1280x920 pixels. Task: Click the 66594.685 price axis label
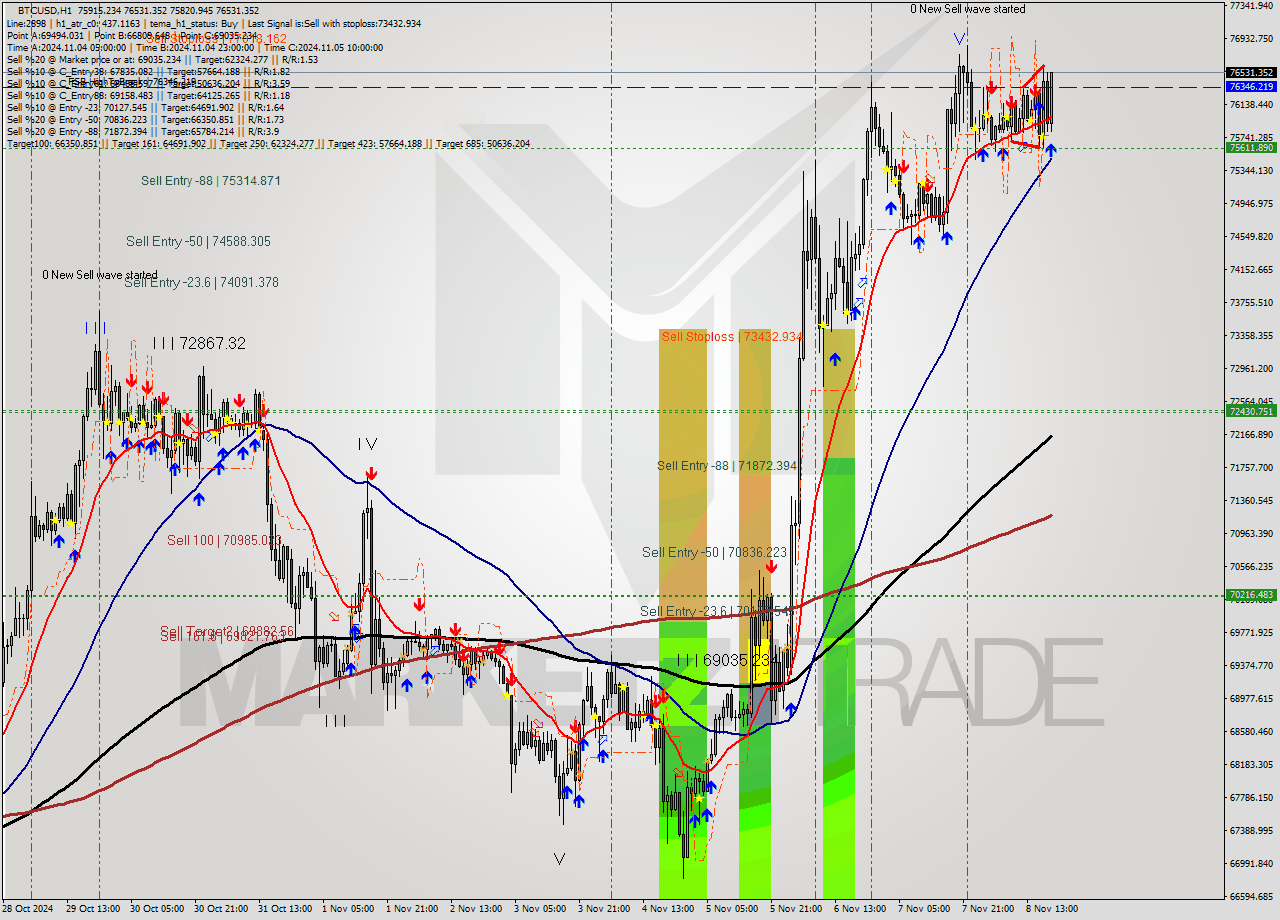(x=1251, y=897)
